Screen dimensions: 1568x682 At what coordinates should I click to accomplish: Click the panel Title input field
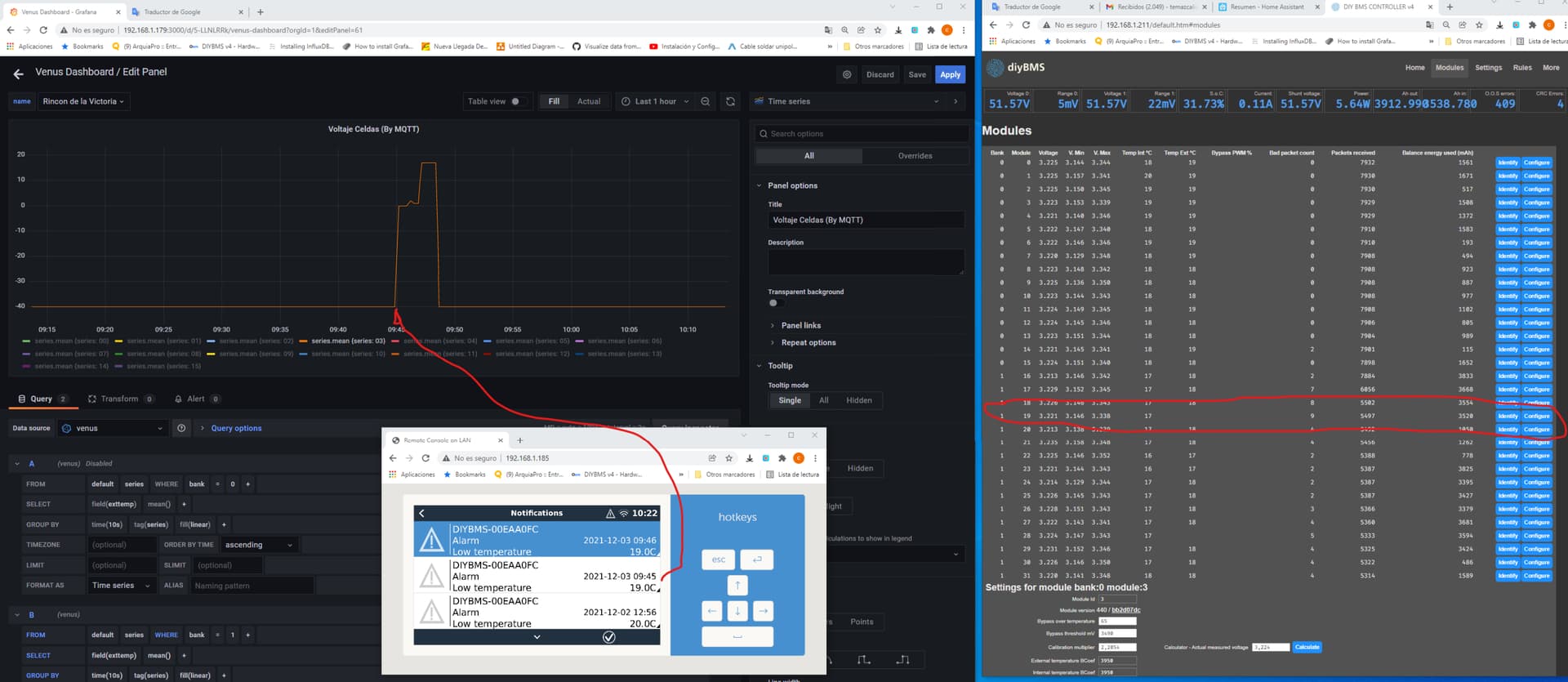pyautogui.click(x=866, y=220)
